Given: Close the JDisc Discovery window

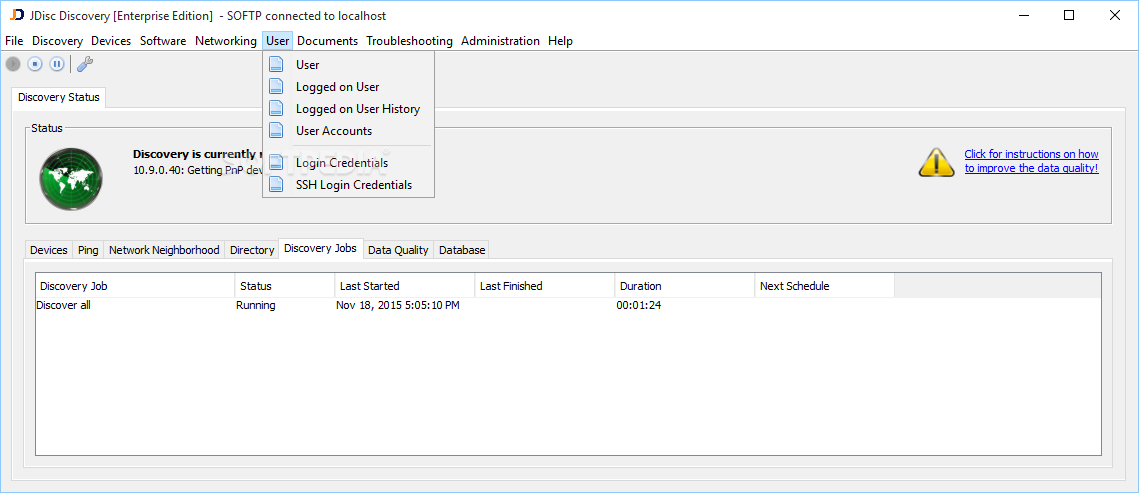Looking at the screenshot, I should click(1114, 15).
